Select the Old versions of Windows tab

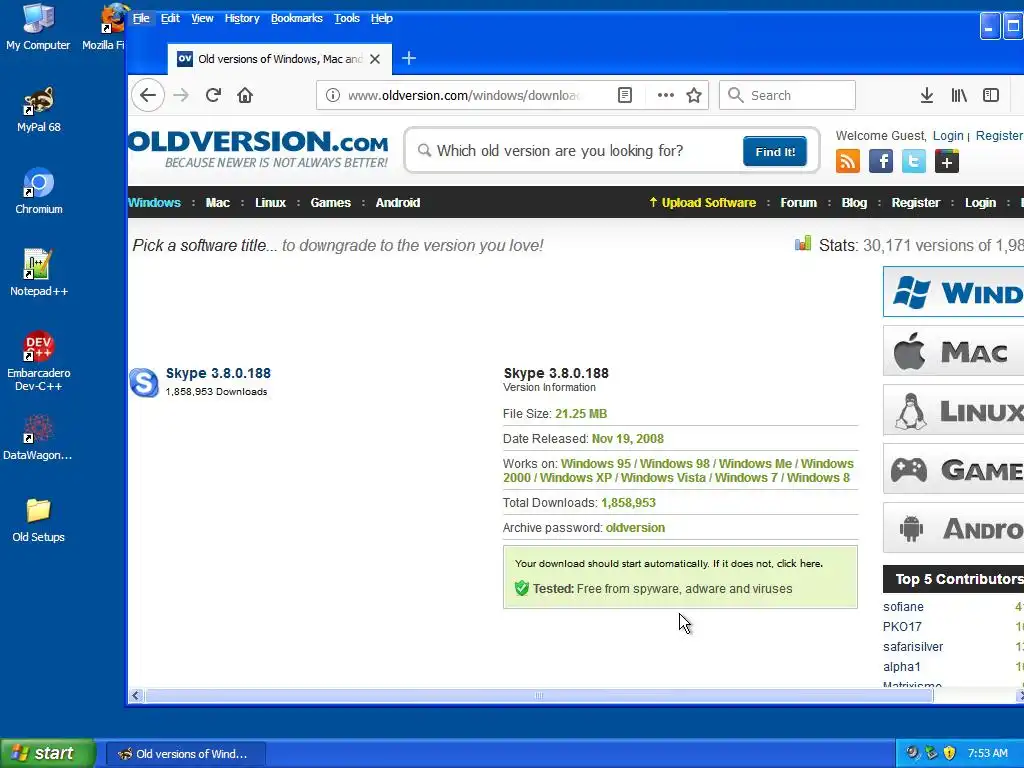click(x=280, y=59)
